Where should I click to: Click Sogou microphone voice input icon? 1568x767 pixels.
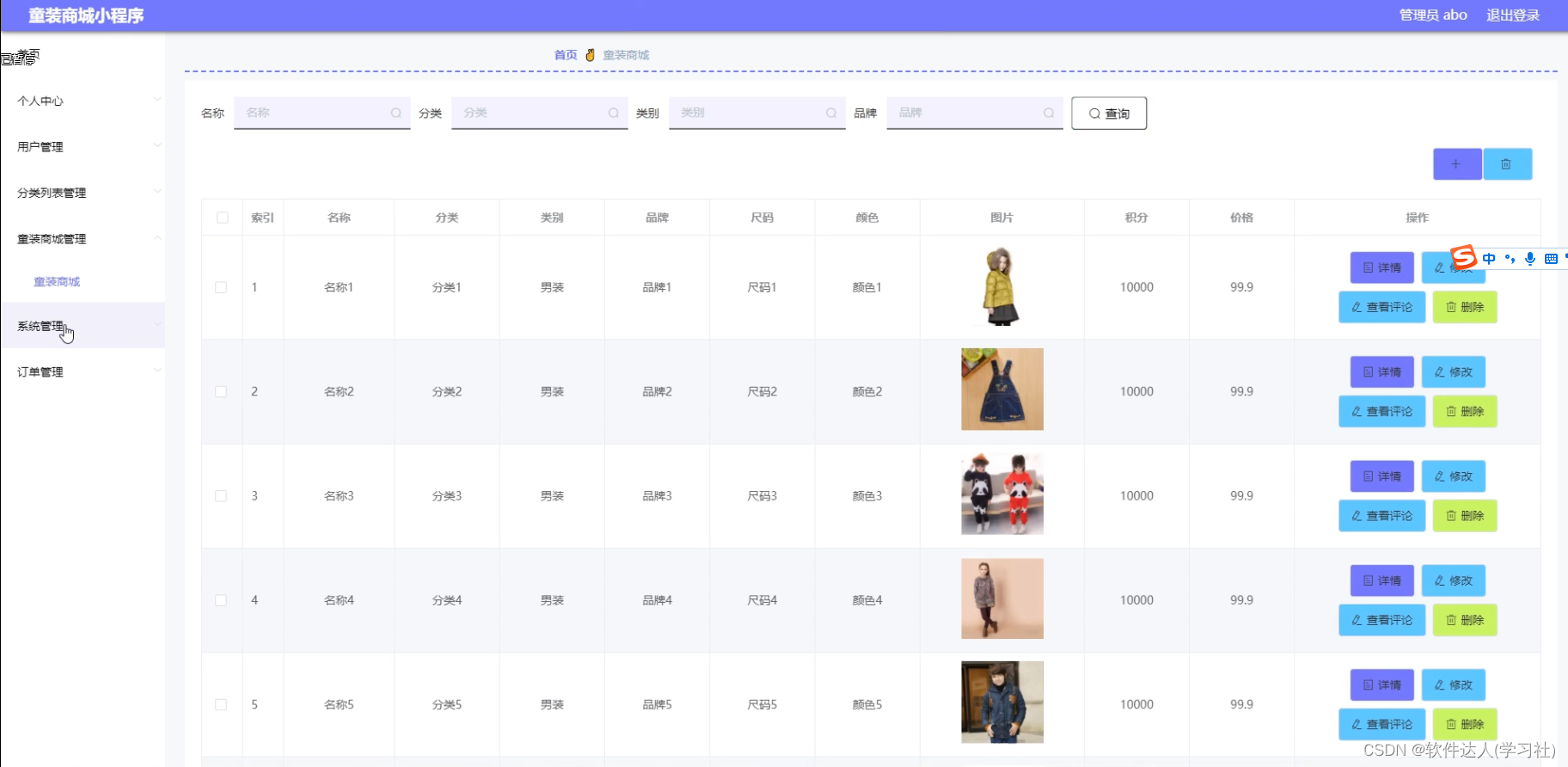pyautogui.click(x=1530, y=258)
